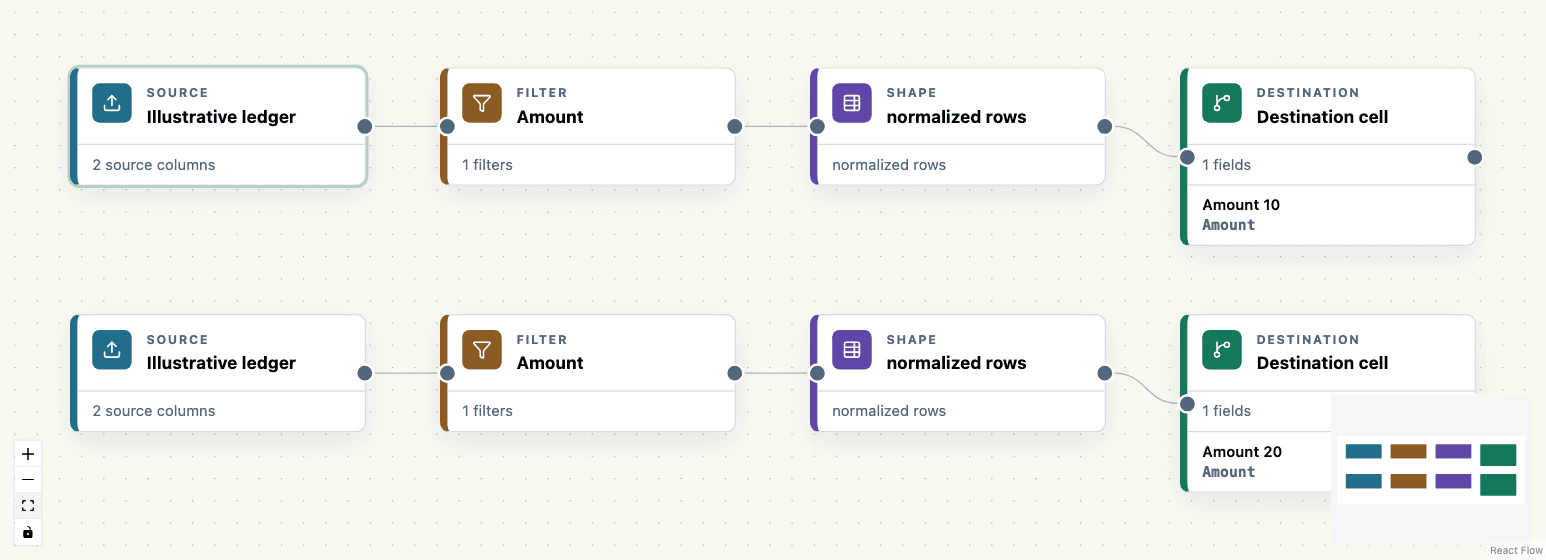Click the upper blue rectangle in the minimap
The width and height of the screenshot is (1546, 560).
point(1364,452)
